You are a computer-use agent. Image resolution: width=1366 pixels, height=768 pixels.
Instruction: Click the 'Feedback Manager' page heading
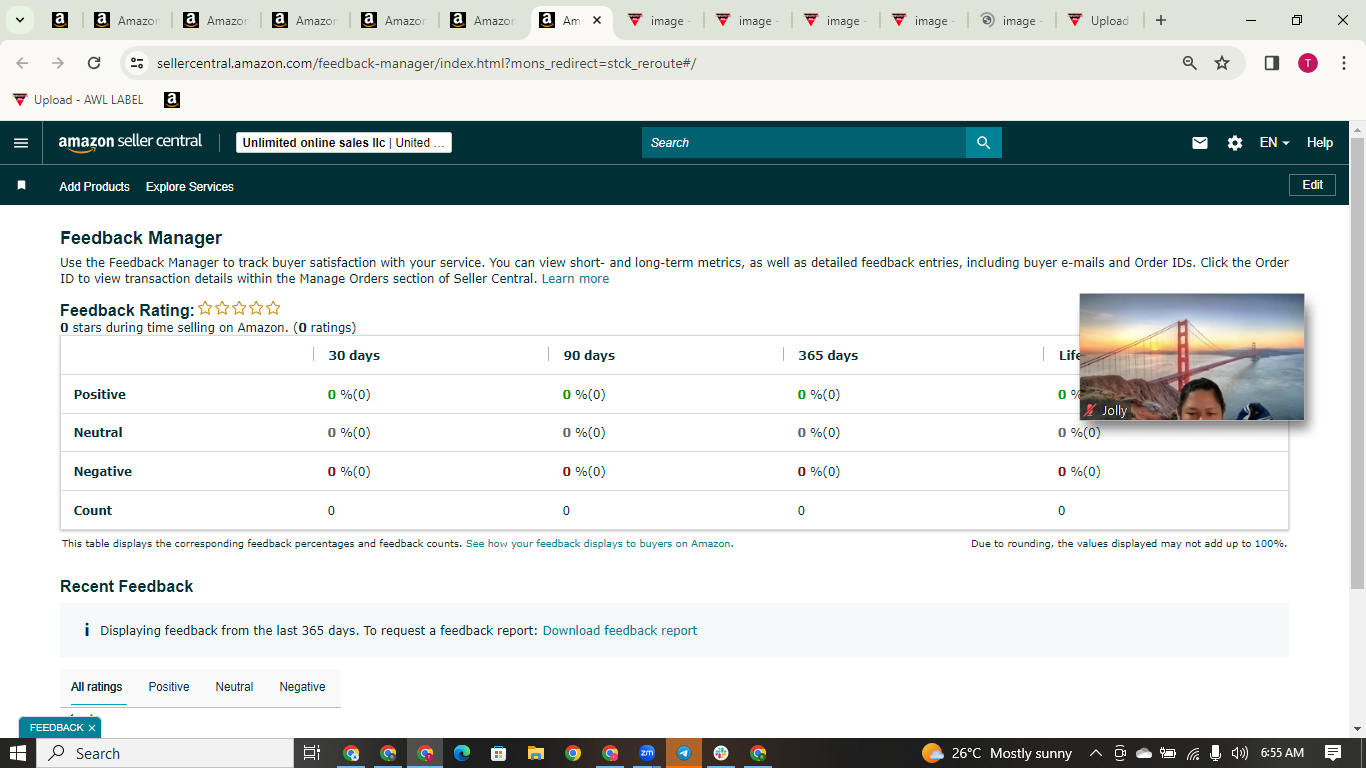141,238
